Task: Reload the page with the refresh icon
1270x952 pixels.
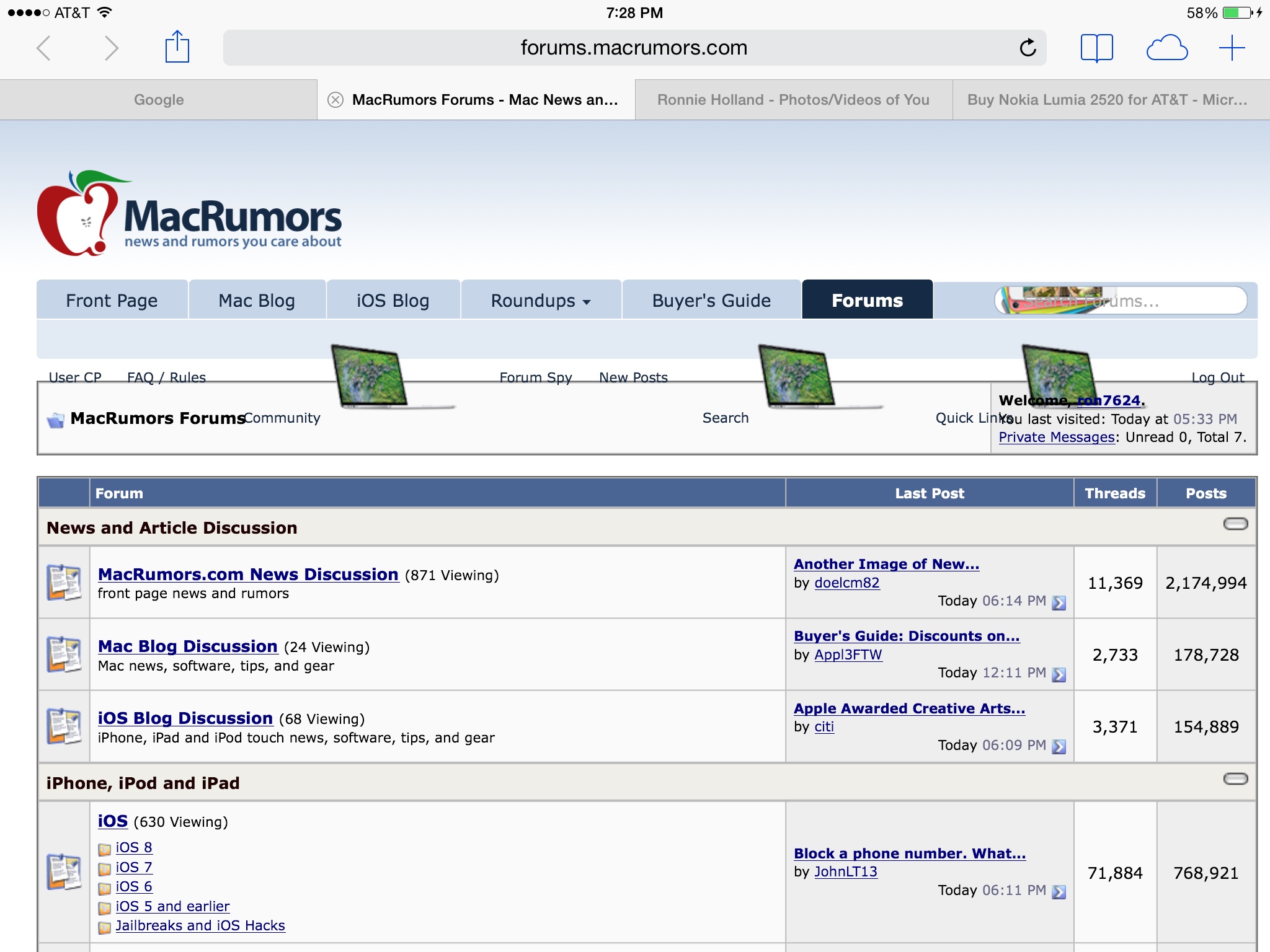Action: point(1028,48)
